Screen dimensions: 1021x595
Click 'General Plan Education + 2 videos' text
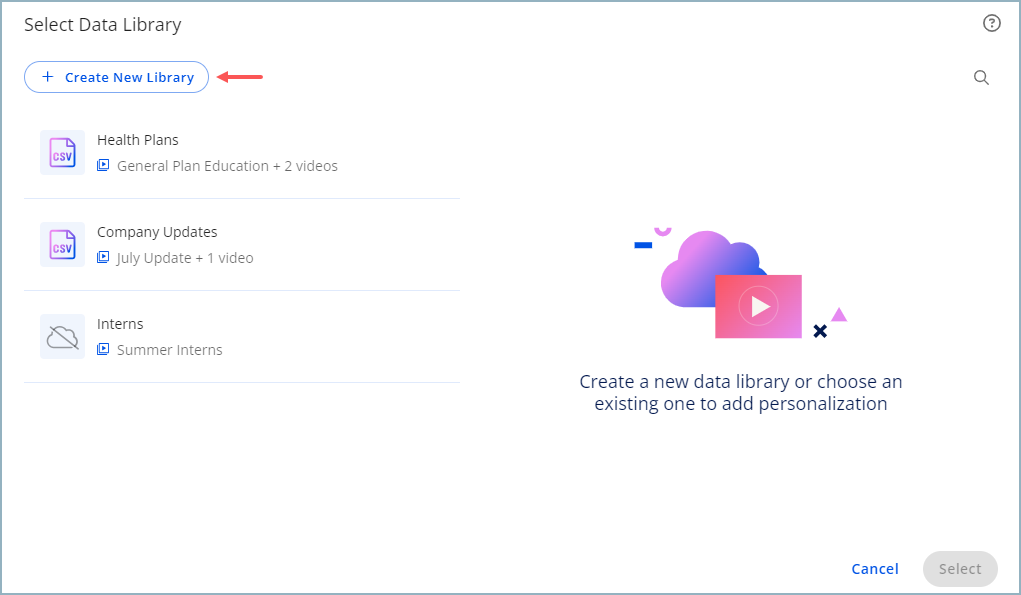coord(227,166)
